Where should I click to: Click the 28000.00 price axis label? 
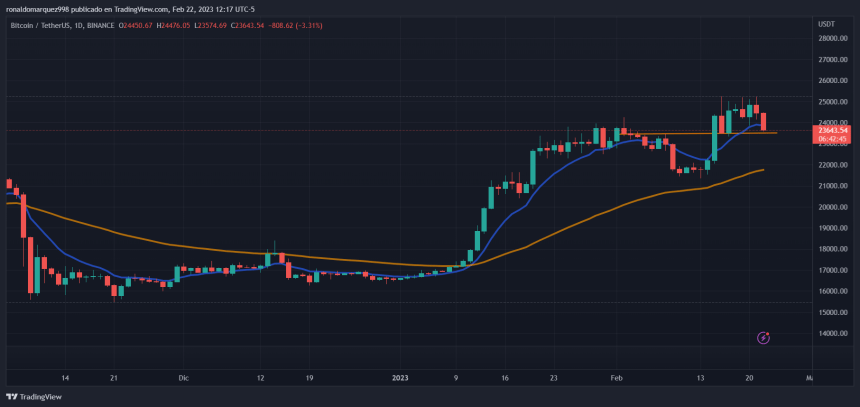(x=833, y=38)
